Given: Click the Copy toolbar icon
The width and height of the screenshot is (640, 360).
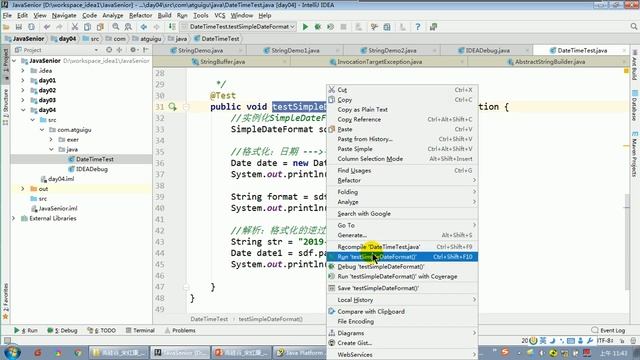Looking at the screenshot, I should tap(87, 27).
